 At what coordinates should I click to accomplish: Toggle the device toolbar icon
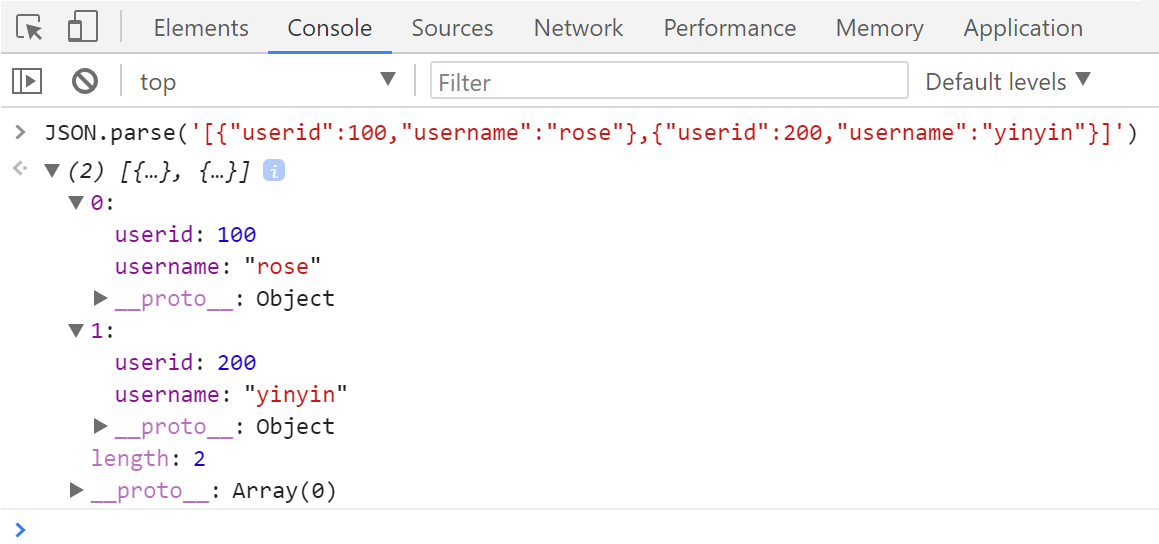click(82, 28)
